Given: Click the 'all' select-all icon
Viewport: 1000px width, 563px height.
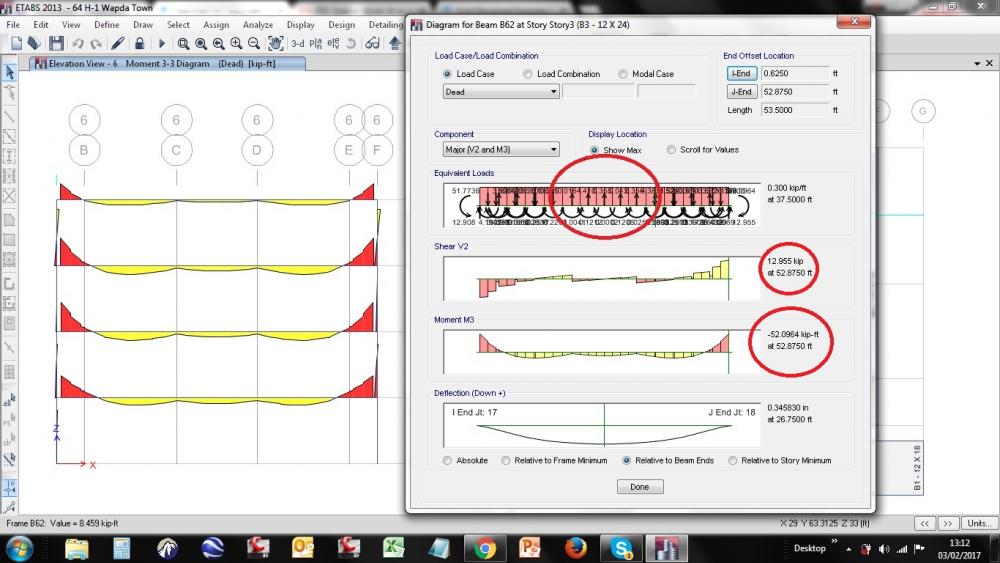Looking at the screenshot, I should pos(10,400).
